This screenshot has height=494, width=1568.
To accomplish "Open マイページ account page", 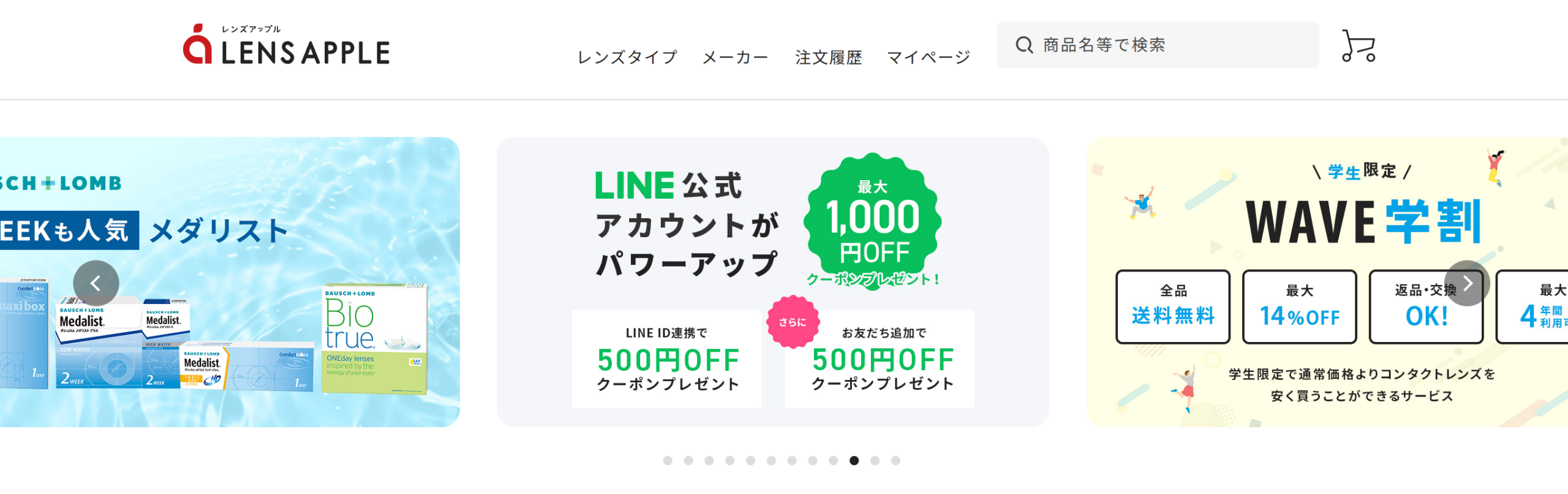I will [x=929, y=58].
